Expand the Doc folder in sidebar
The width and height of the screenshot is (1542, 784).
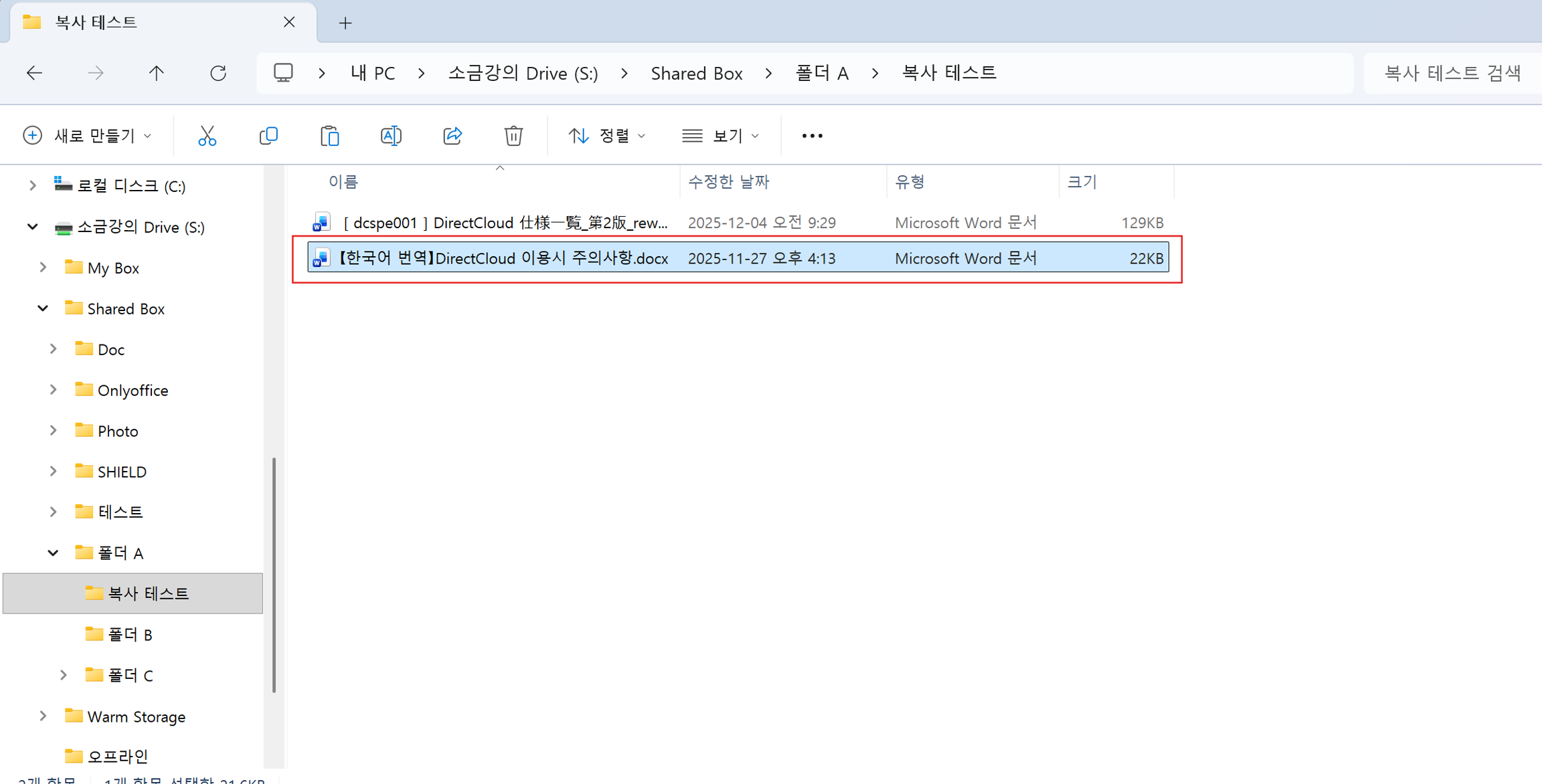[x=53, y=349]
